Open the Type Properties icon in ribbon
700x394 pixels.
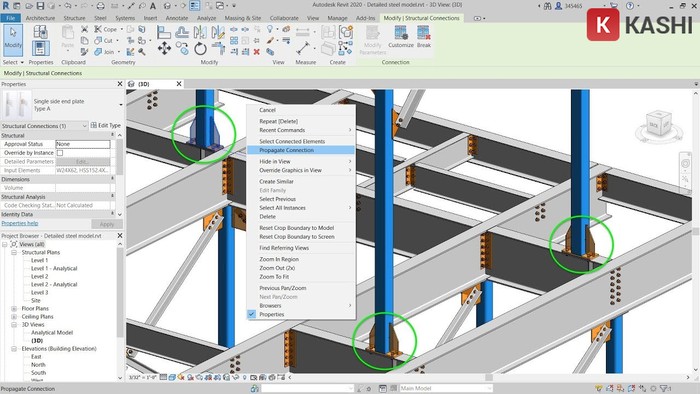click(40, 32)
